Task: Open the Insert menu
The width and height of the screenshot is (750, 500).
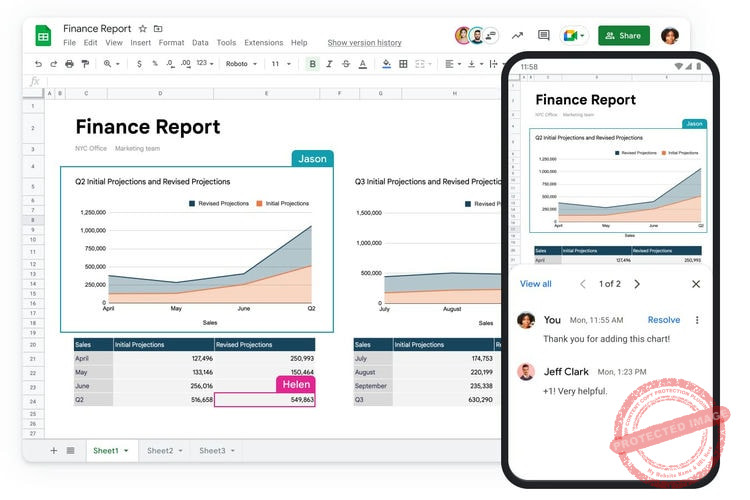Action: pos(141,43)
